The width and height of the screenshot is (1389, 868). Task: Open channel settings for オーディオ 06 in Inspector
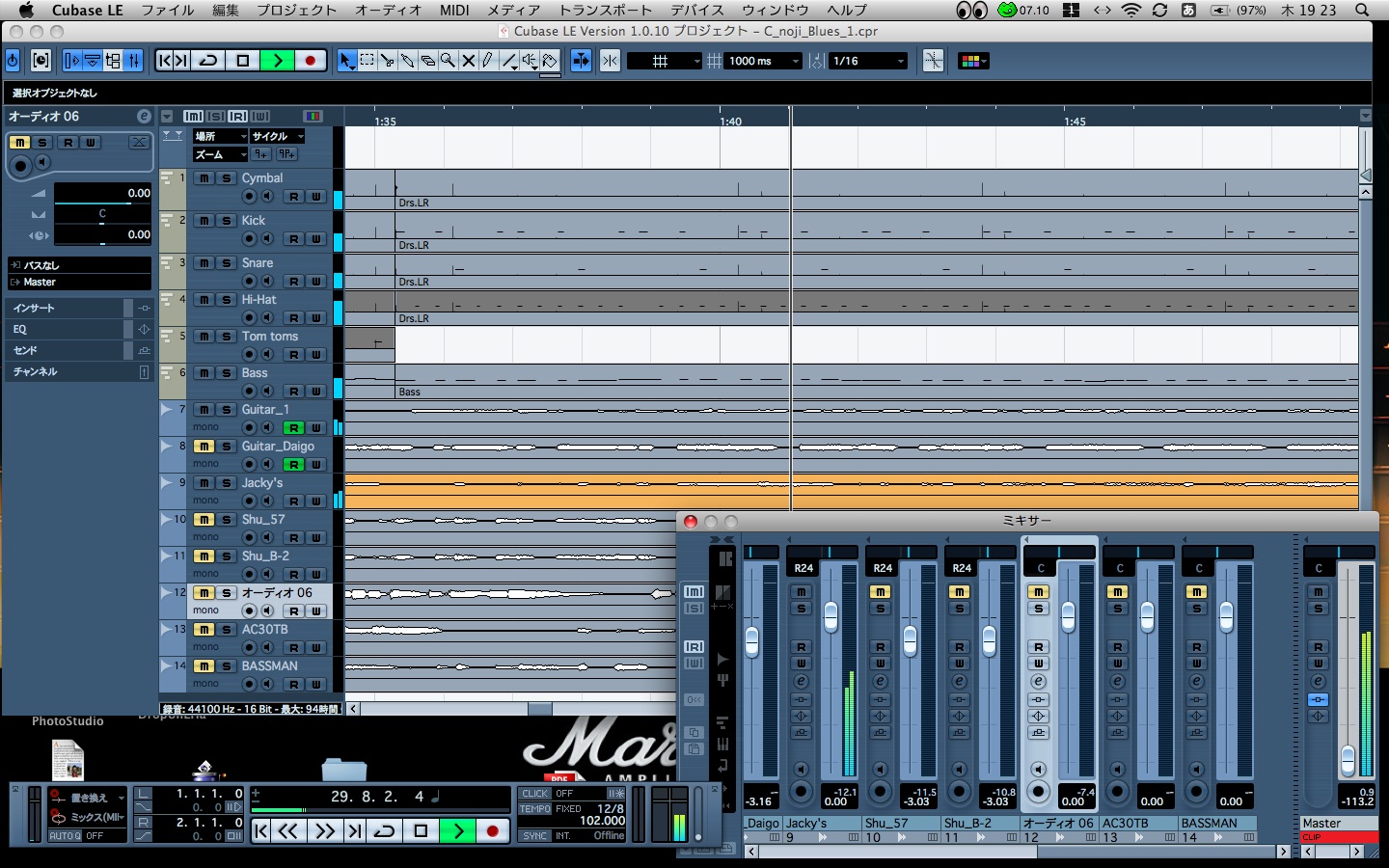point(144,117)
